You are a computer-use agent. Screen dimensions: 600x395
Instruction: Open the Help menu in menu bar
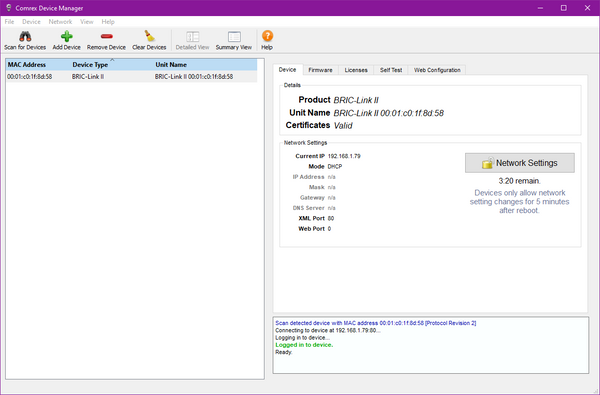click(x=108, y=22)
